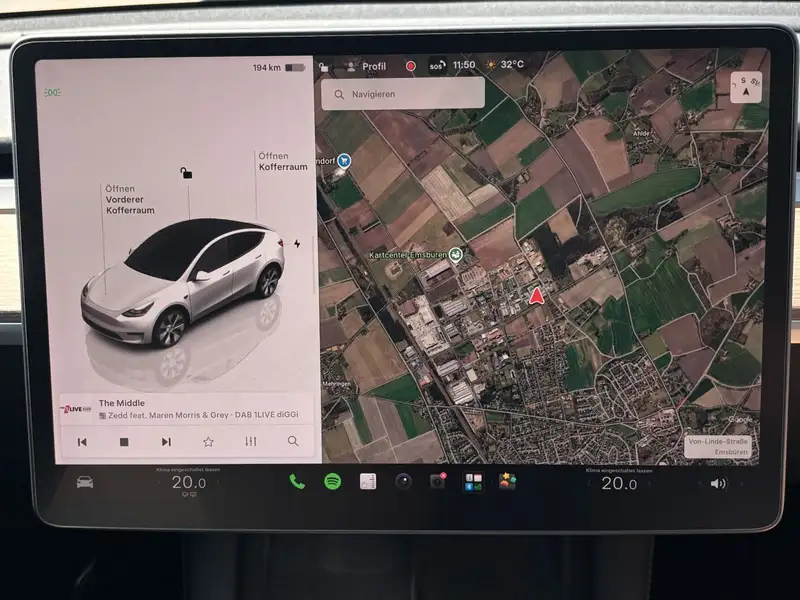Image resolution: width=800 pixels, height=600 pixels.
Task: Open the camera app icon
Action: [x=403, y=481]
